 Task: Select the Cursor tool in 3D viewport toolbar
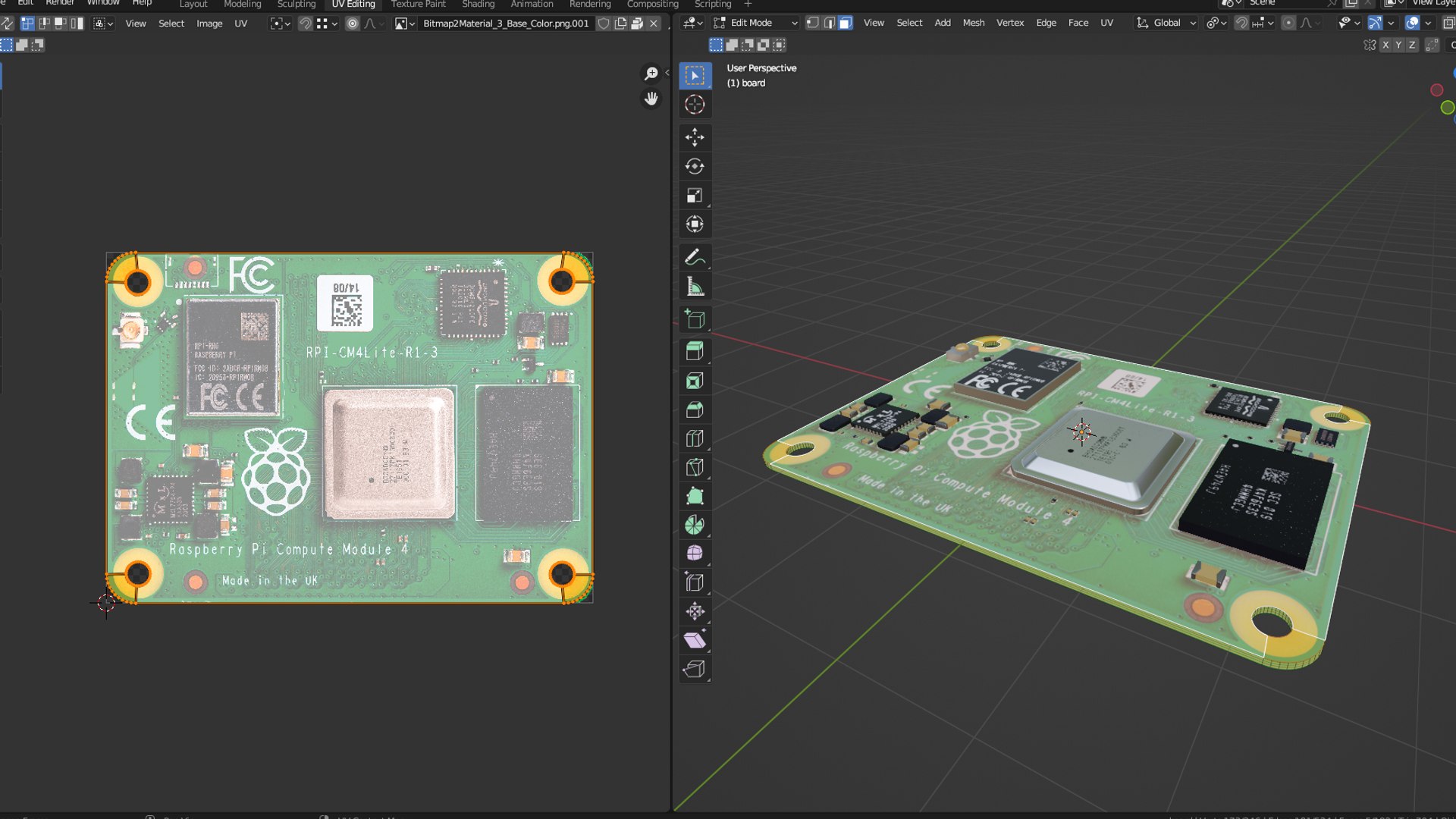tap(695, 105)
